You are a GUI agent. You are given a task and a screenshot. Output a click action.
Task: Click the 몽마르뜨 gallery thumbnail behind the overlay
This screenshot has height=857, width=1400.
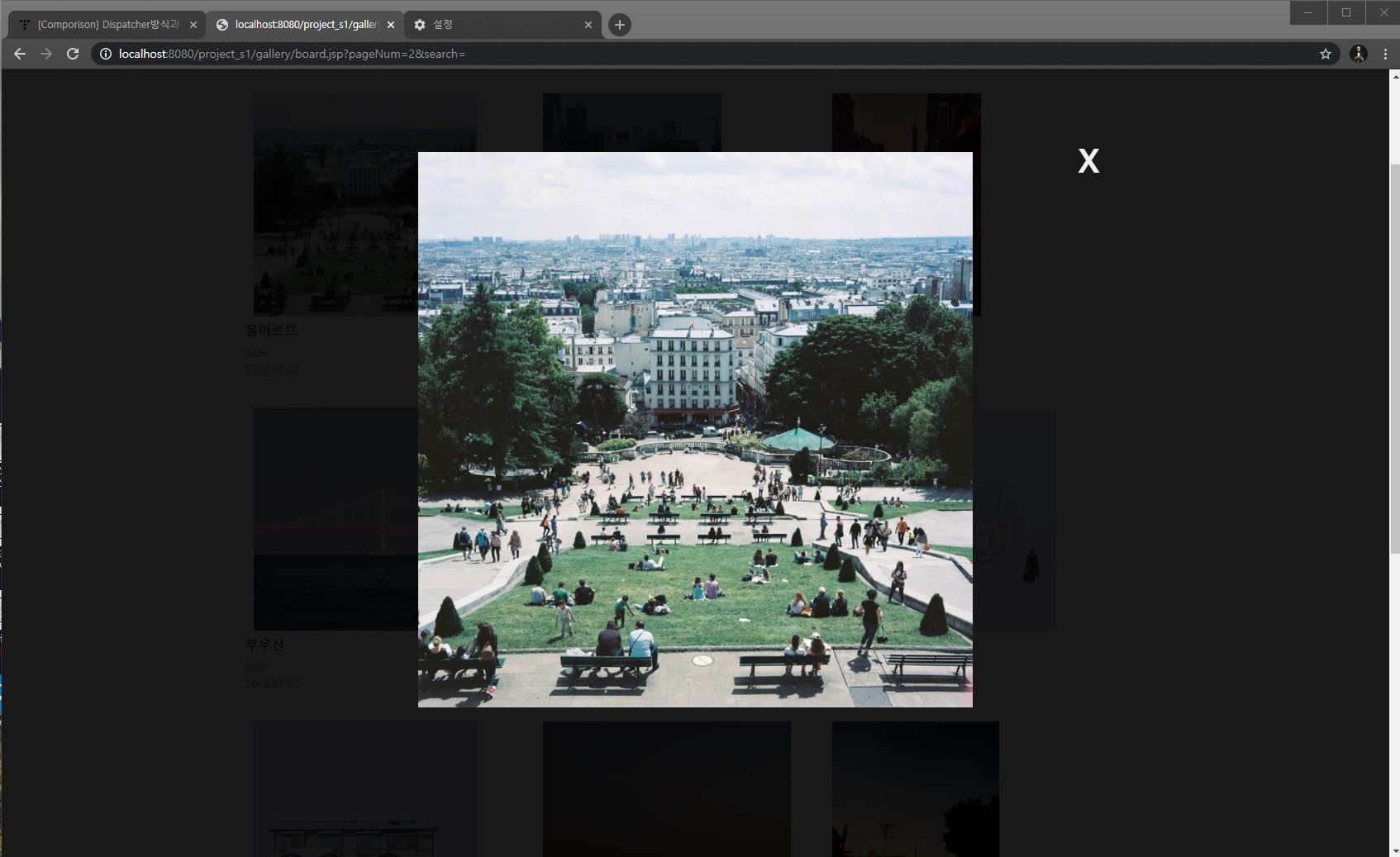pos(335,205)
